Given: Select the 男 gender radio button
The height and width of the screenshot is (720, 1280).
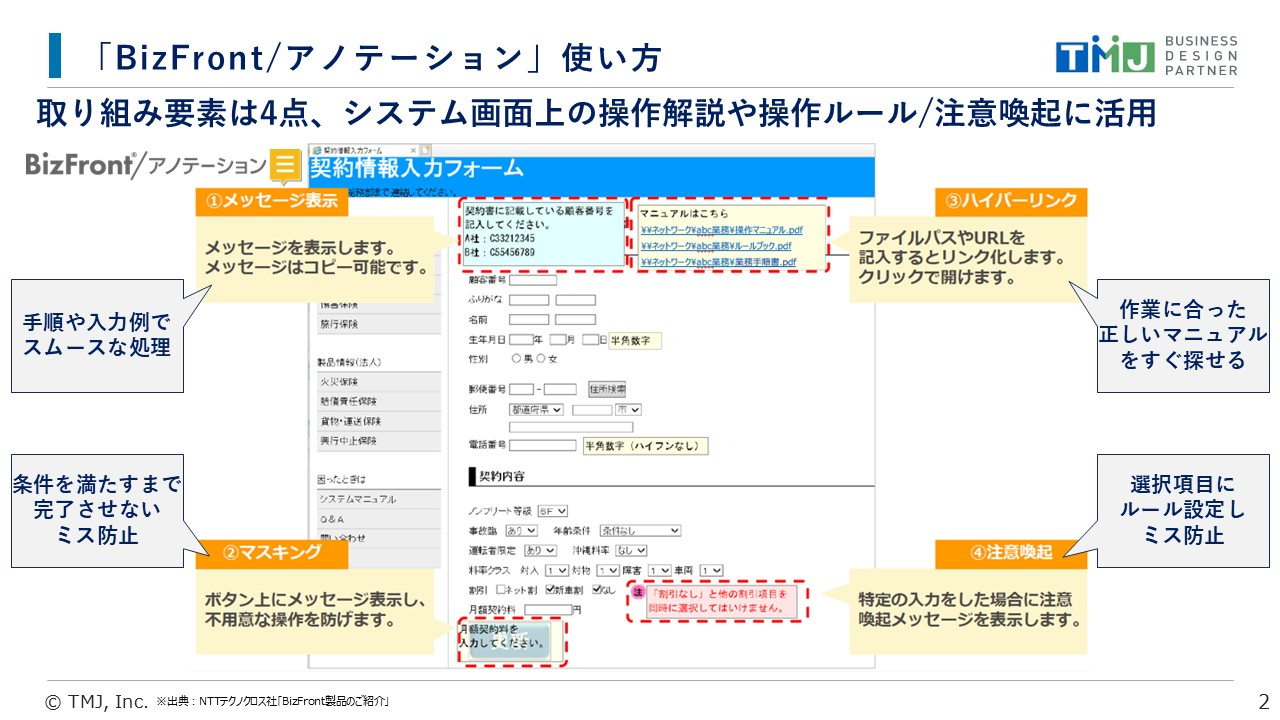Looking at the screenshot, I should click(x=516, y=359).
